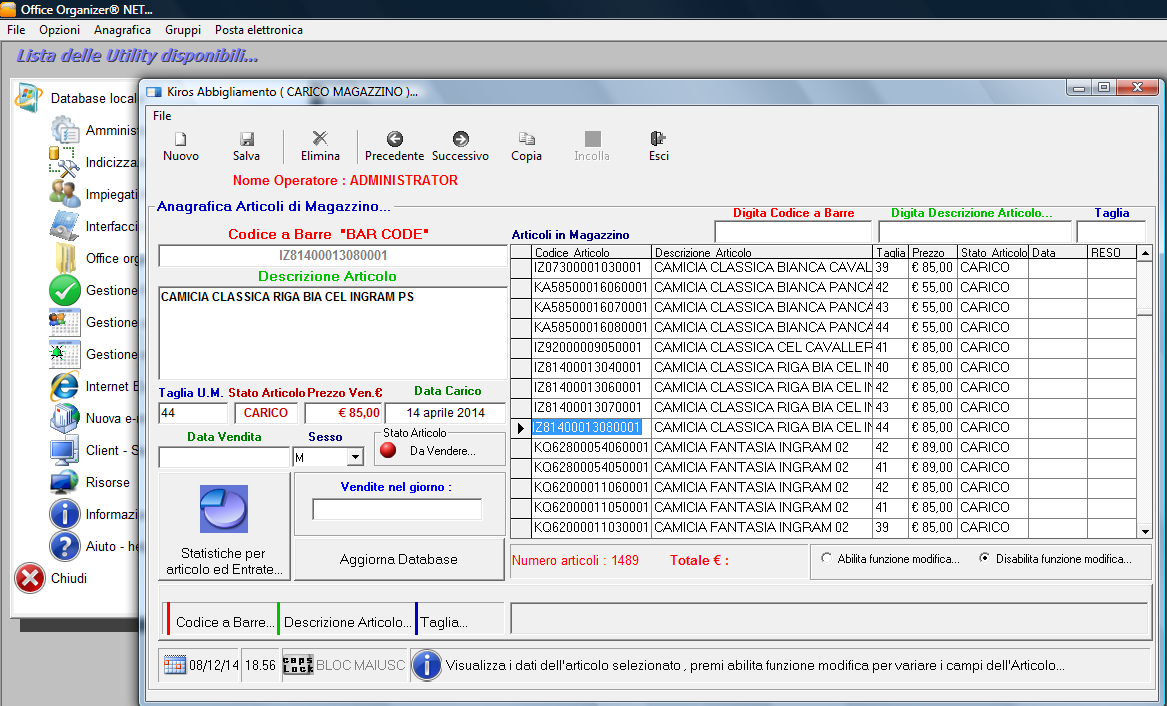
Task: Open the Posta elettronica menu
Action: [x=259, y=30]
